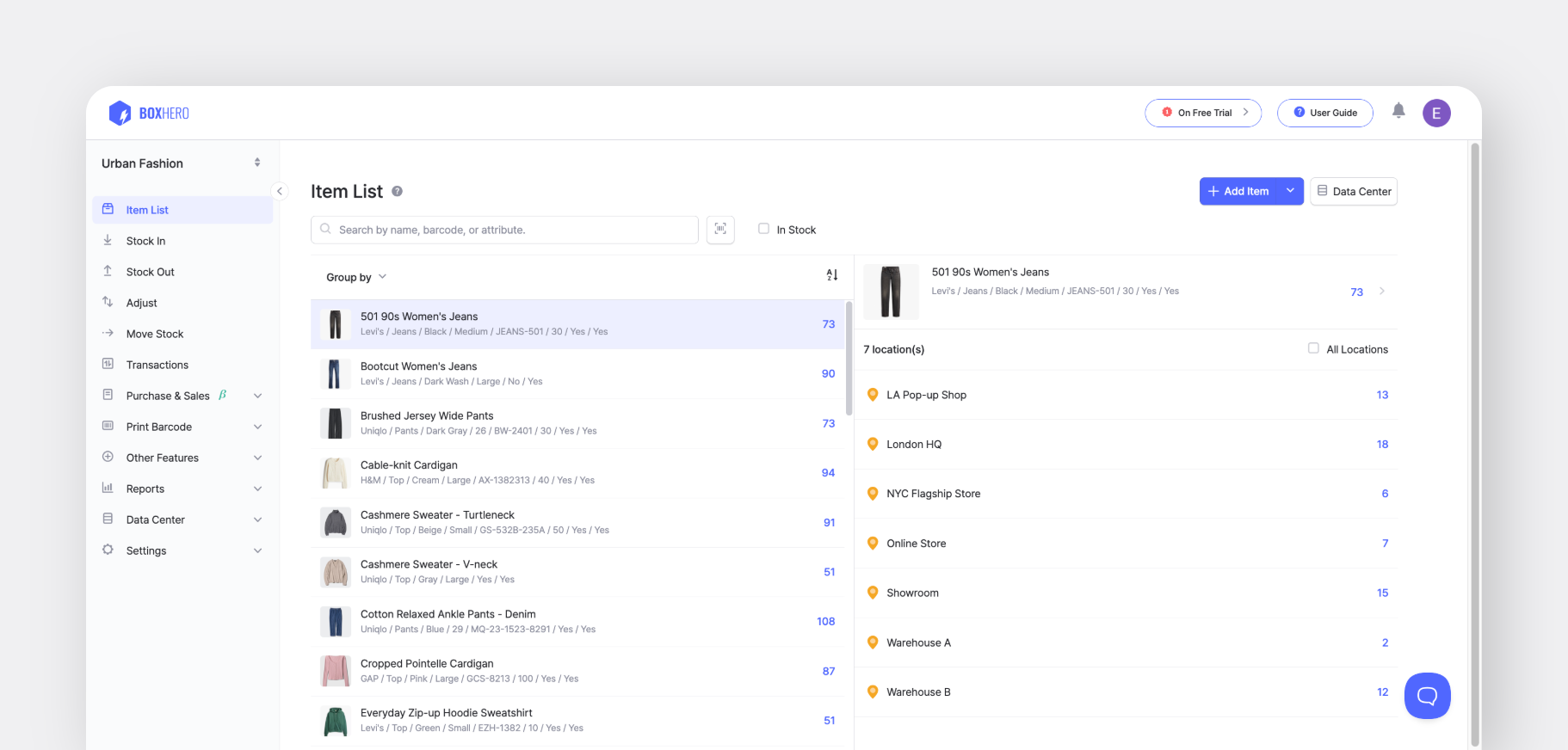Click the barcode scanner icon beside search

coord(720,230)
